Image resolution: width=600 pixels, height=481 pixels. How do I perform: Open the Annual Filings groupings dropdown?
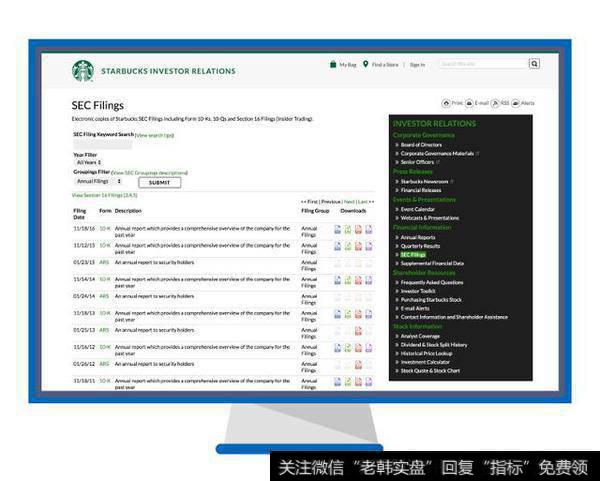point(98,181)
